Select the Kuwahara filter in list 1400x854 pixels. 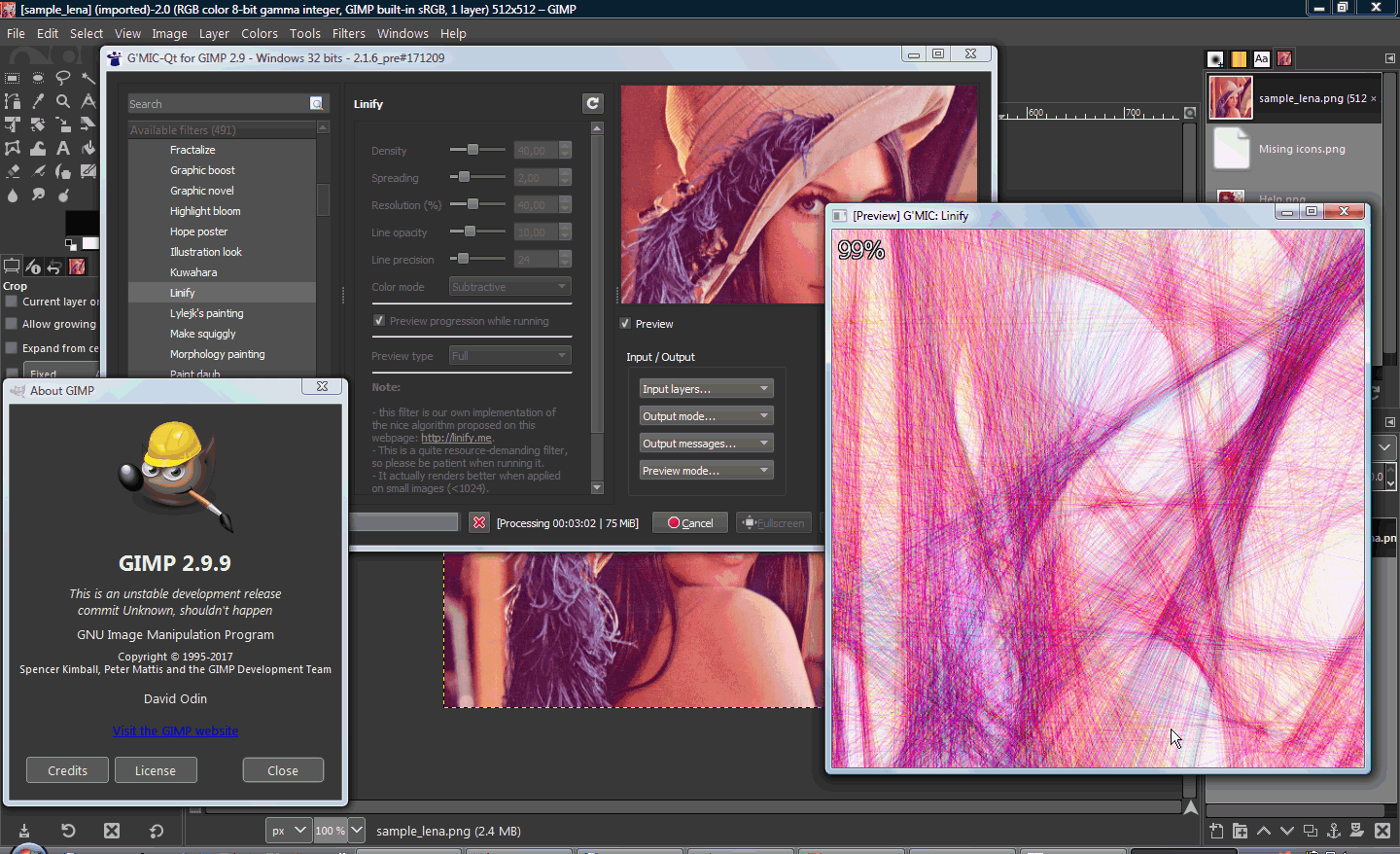(x=193, y=272)
